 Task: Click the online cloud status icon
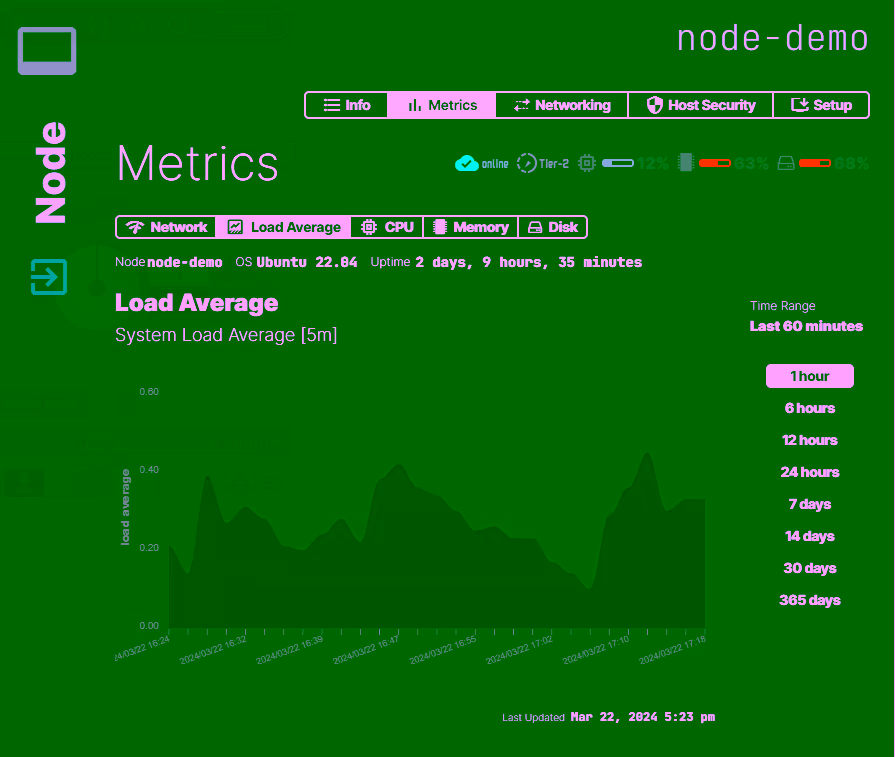[x=466, y=162]
